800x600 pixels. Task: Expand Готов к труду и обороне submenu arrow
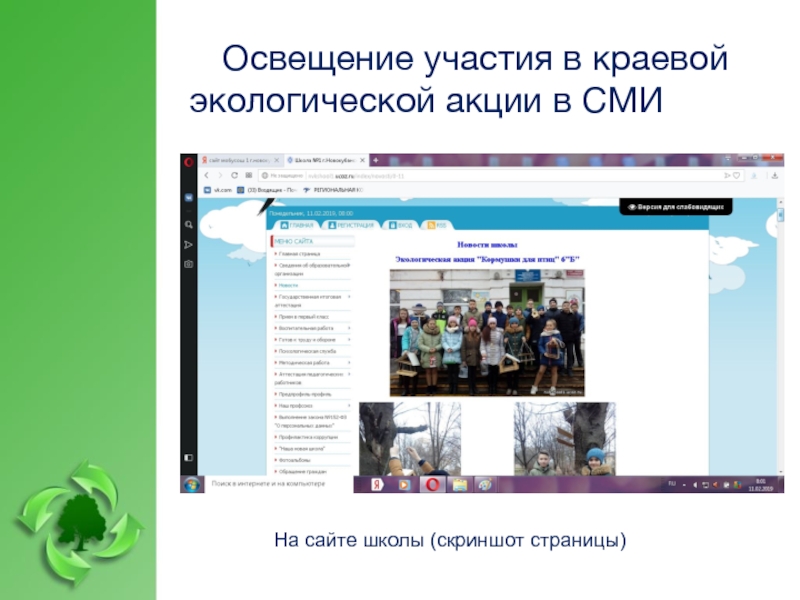click(x=349, y=339)
